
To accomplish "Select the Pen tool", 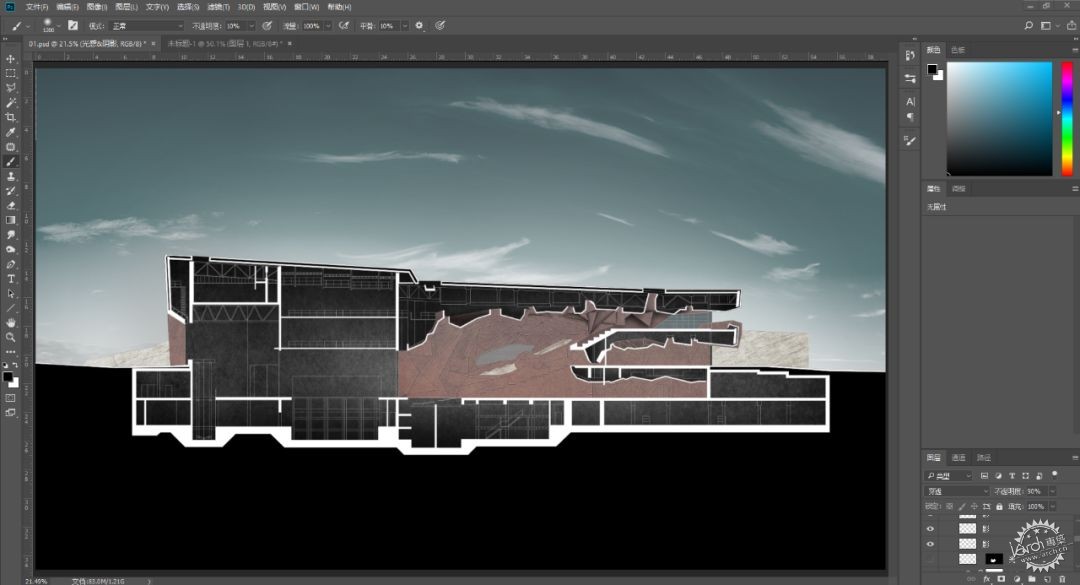I will pyautogui.click(x=10, y=265).
